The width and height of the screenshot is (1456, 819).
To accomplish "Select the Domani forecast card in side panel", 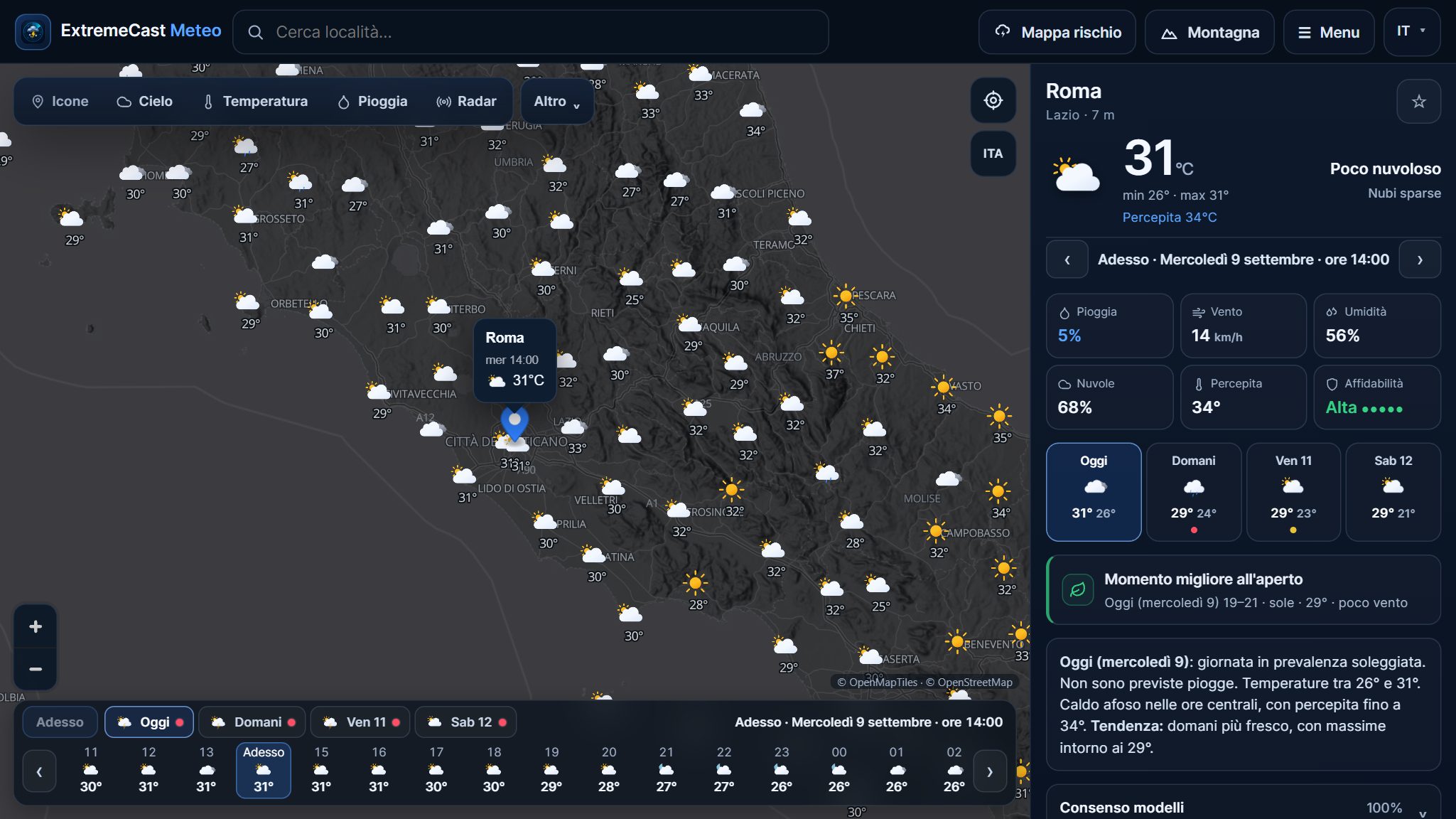I will pos(1194,492).
